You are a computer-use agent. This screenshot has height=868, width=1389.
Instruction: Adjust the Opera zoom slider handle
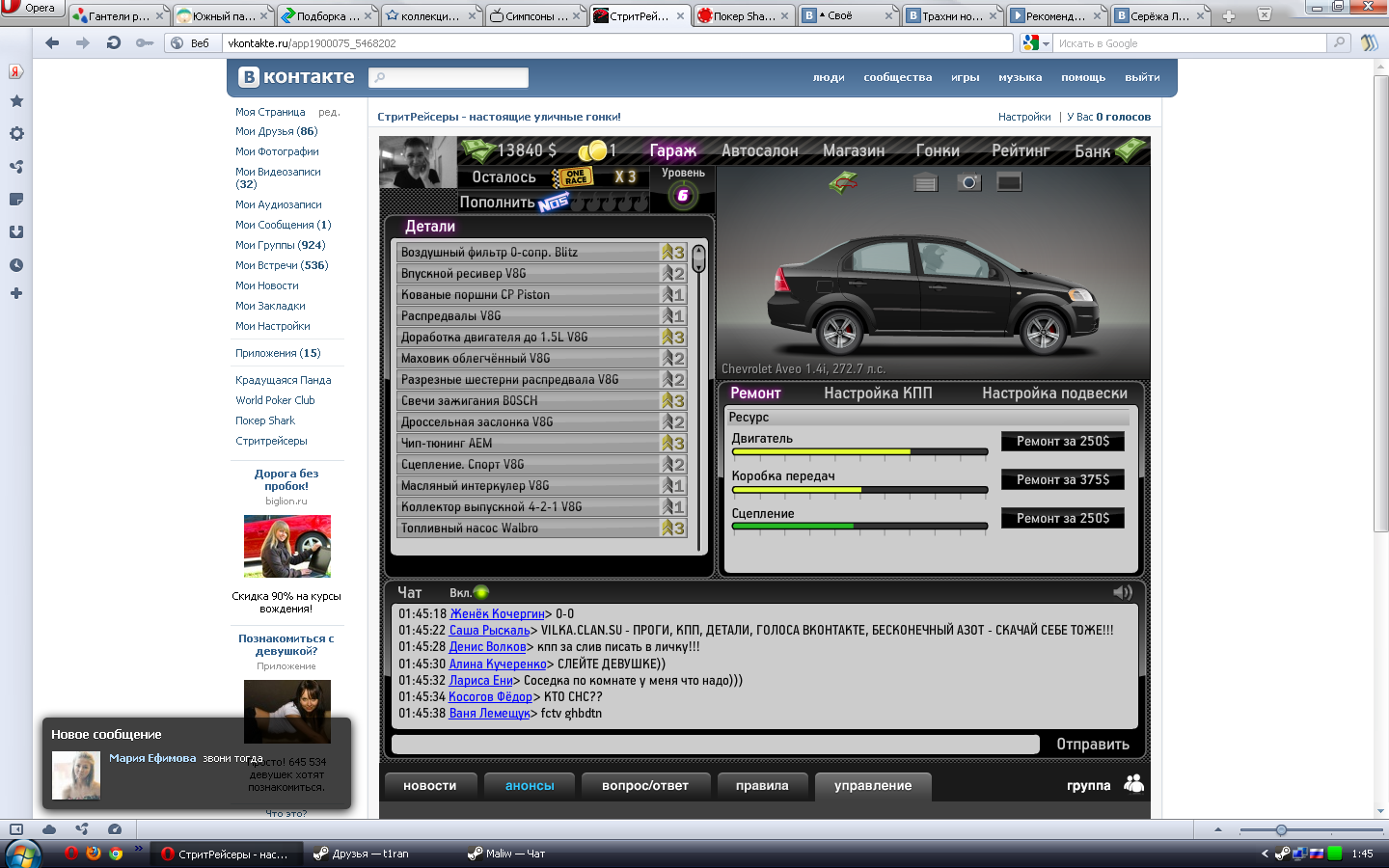coord(1281,829)
